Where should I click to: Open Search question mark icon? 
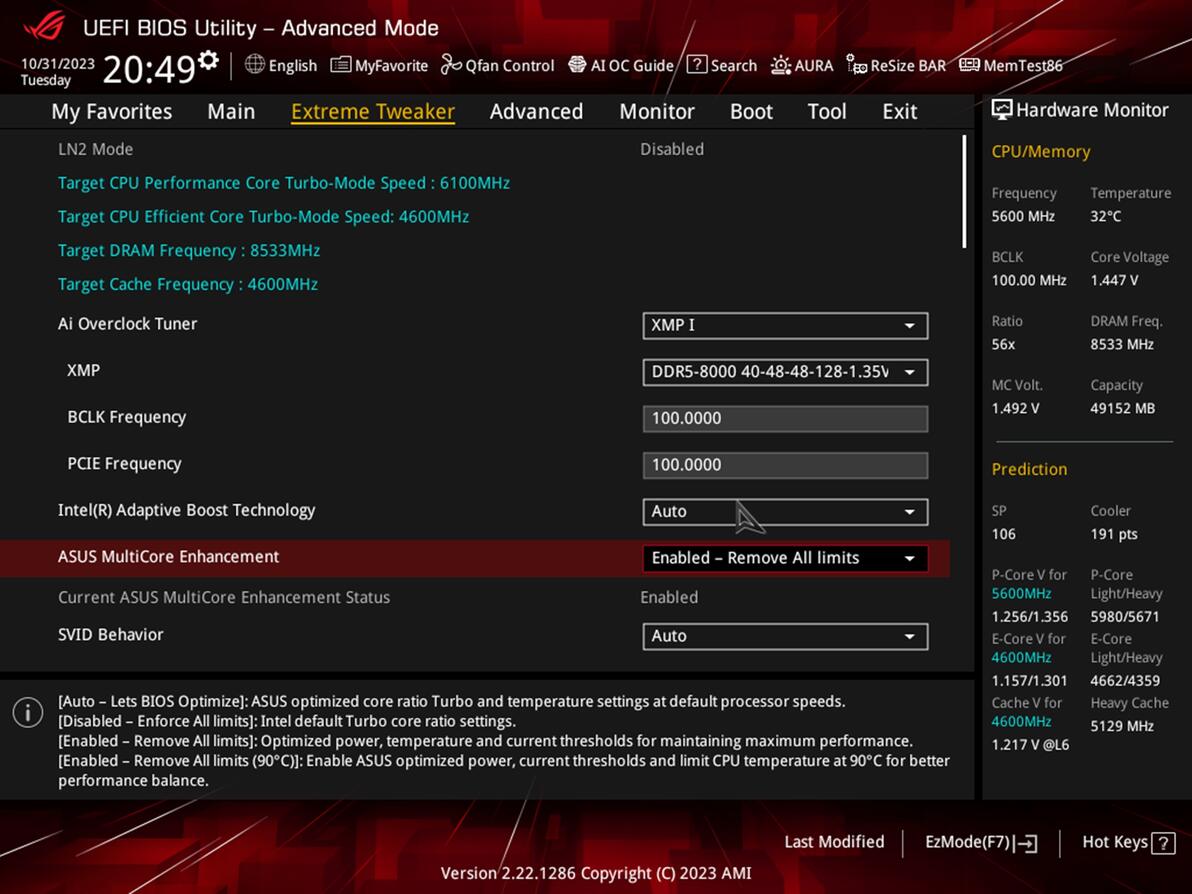696,65
